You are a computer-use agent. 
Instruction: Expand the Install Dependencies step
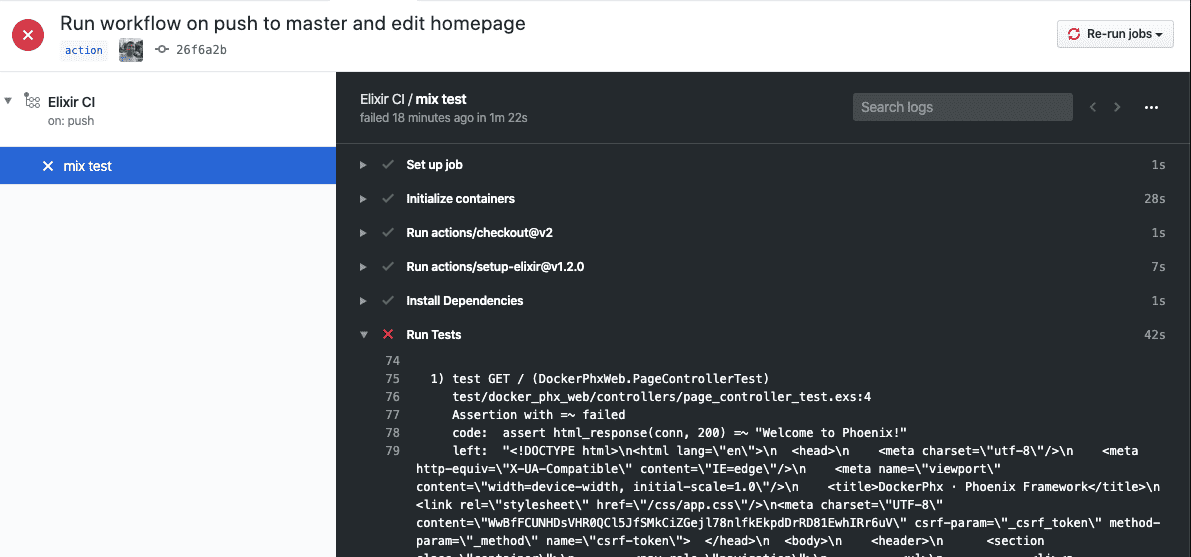pos(364,301)
